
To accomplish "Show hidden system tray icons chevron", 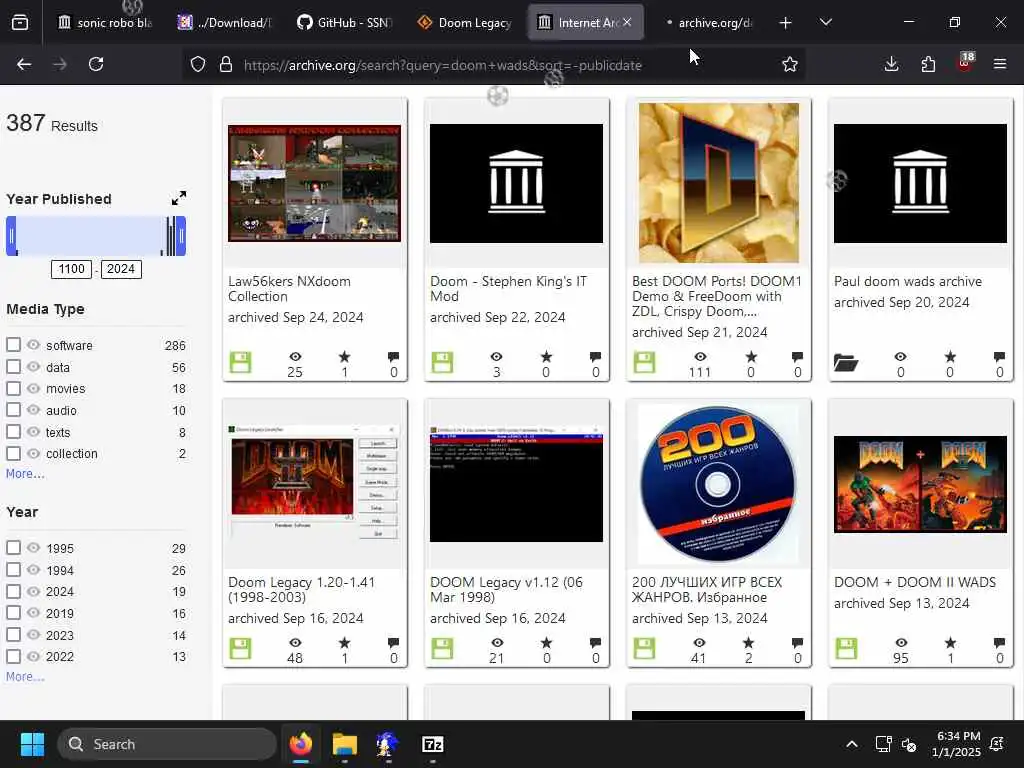I will (852, 744).
